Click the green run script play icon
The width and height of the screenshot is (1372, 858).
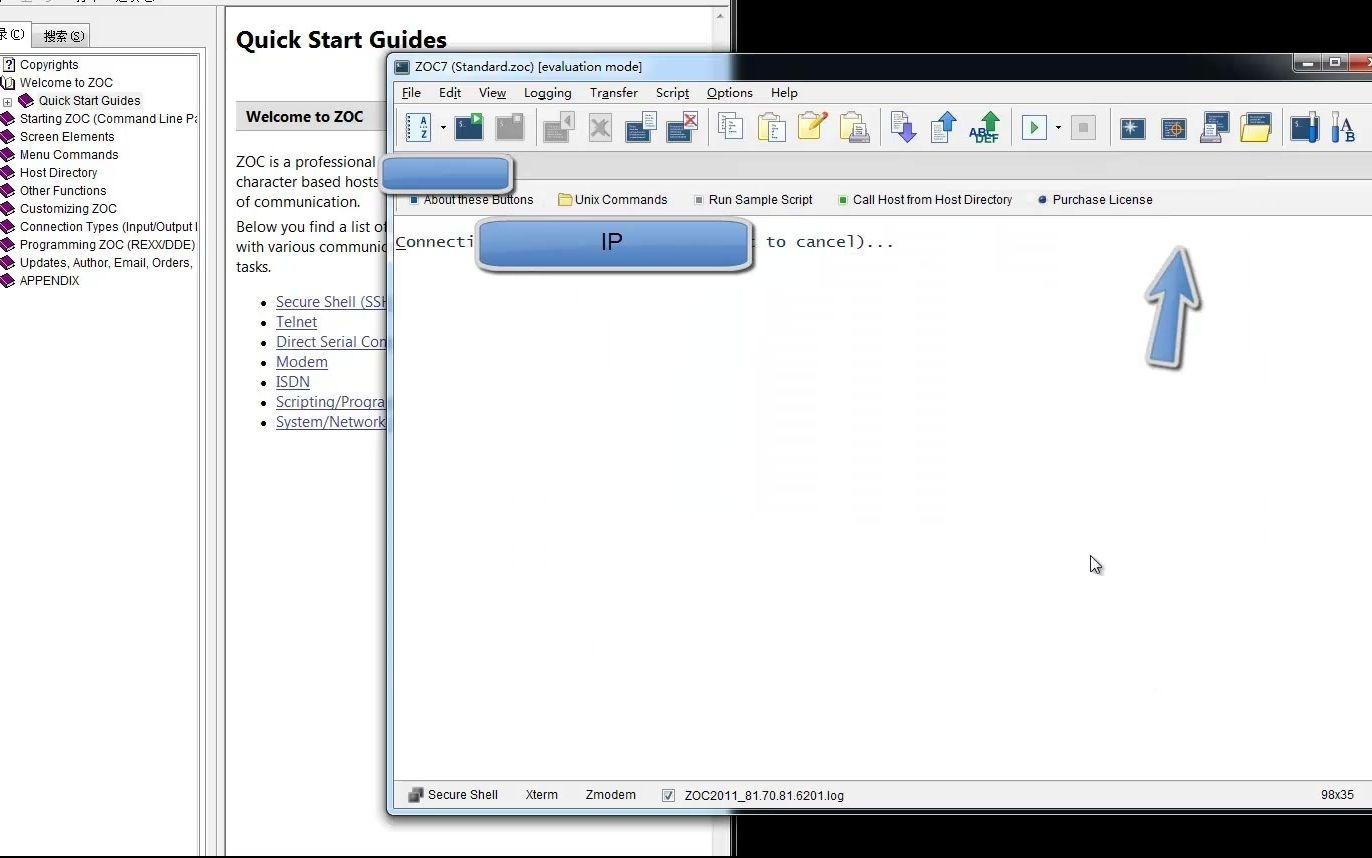click(1034, 127)
